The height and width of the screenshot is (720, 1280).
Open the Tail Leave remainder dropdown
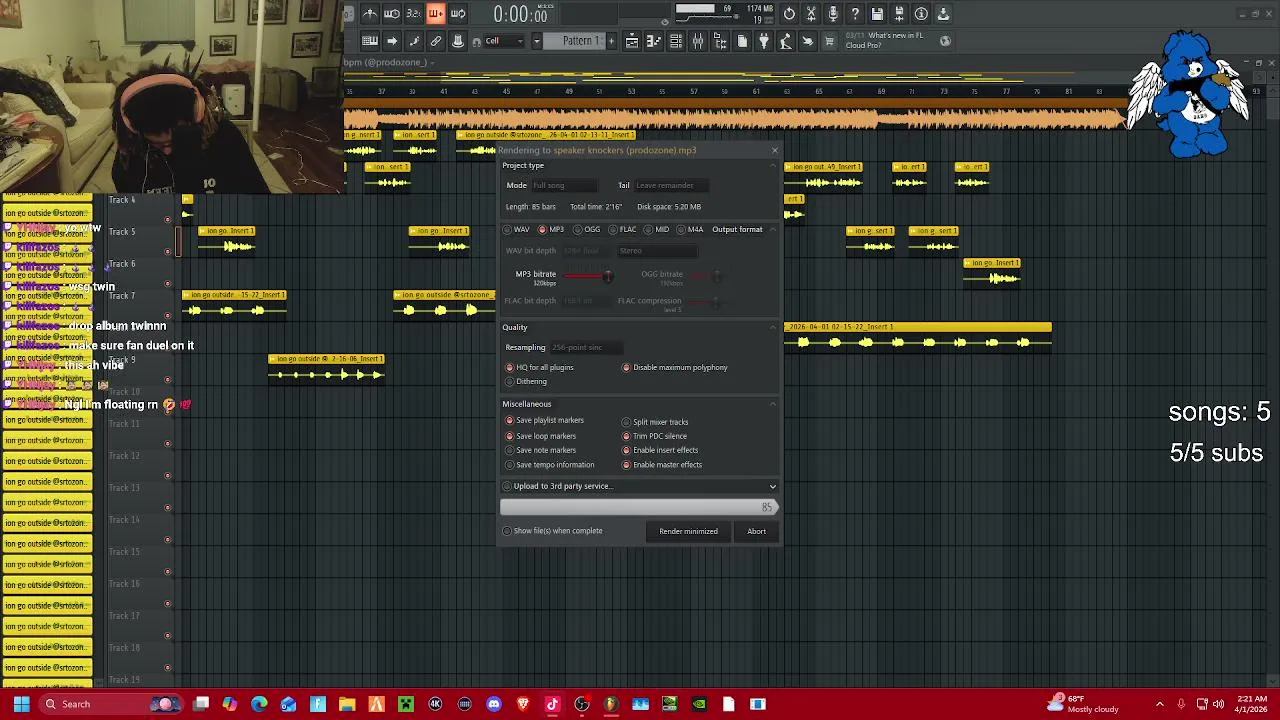670,185
